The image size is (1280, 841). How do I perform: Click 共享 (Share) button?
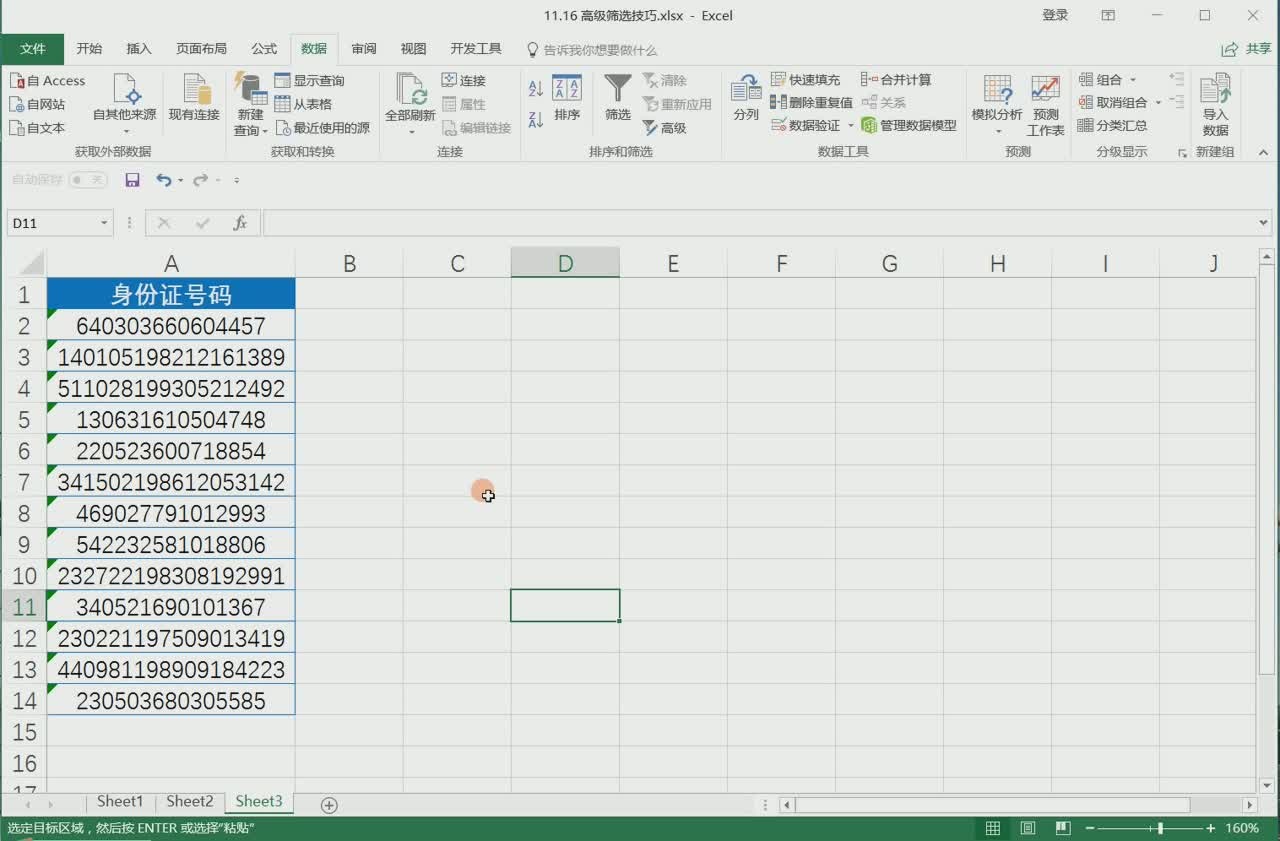[x=1246, y=49]
